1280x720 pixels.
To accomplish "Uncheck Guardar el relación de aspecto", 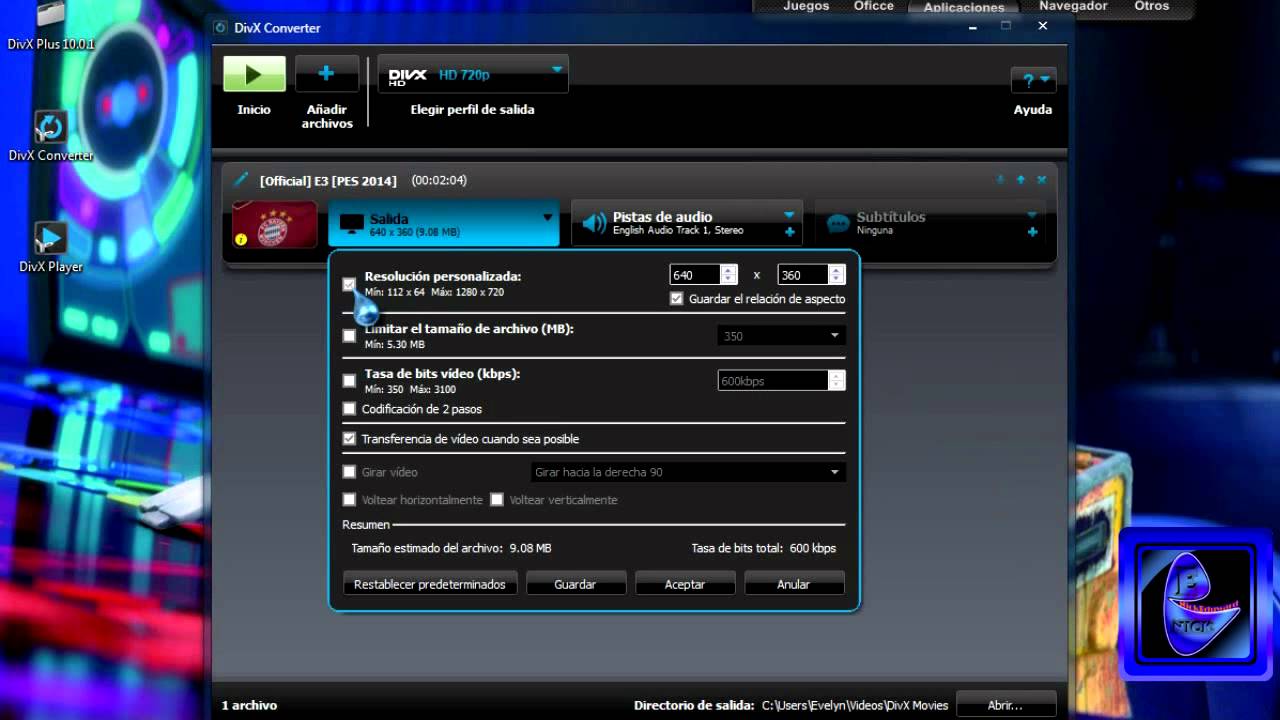I will [677, 299].
